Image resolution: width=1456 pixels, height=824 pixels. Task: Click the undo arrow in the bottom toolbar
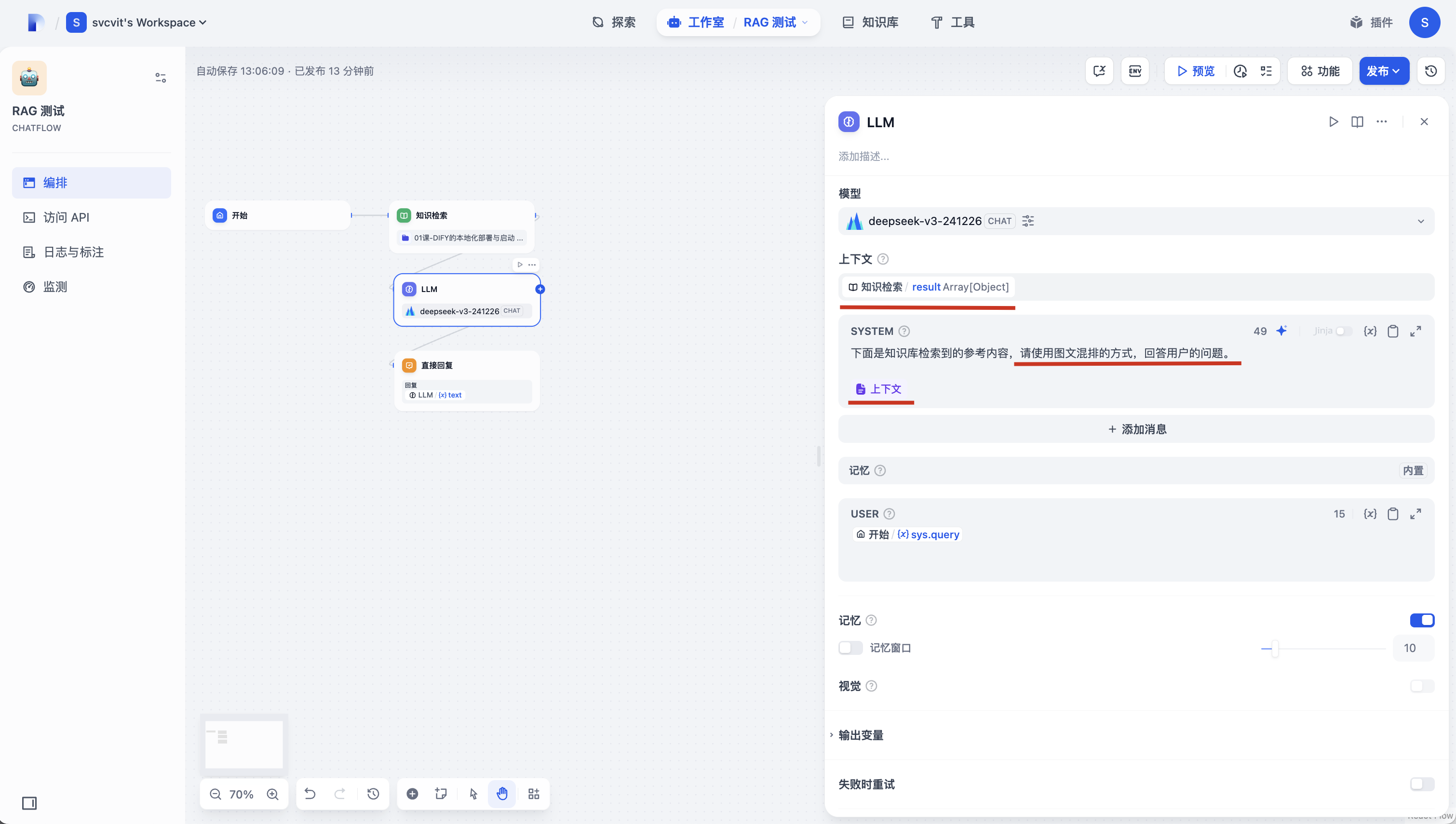(310, 794)
